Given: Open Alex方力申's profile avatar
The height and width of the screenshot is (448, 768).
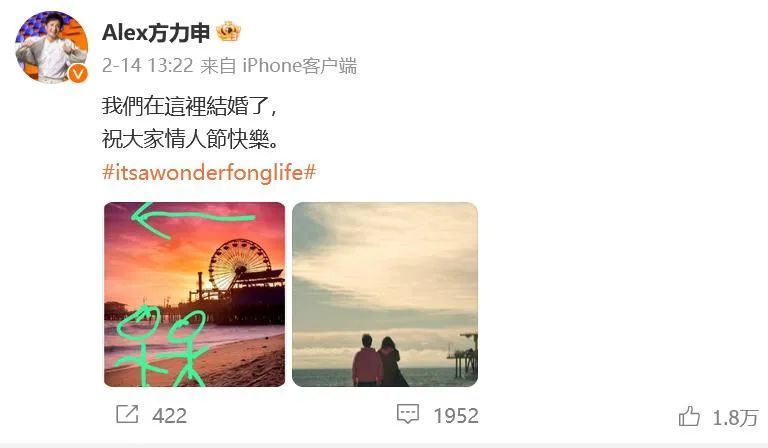Looking at the screenshot, I should [51, 47].
